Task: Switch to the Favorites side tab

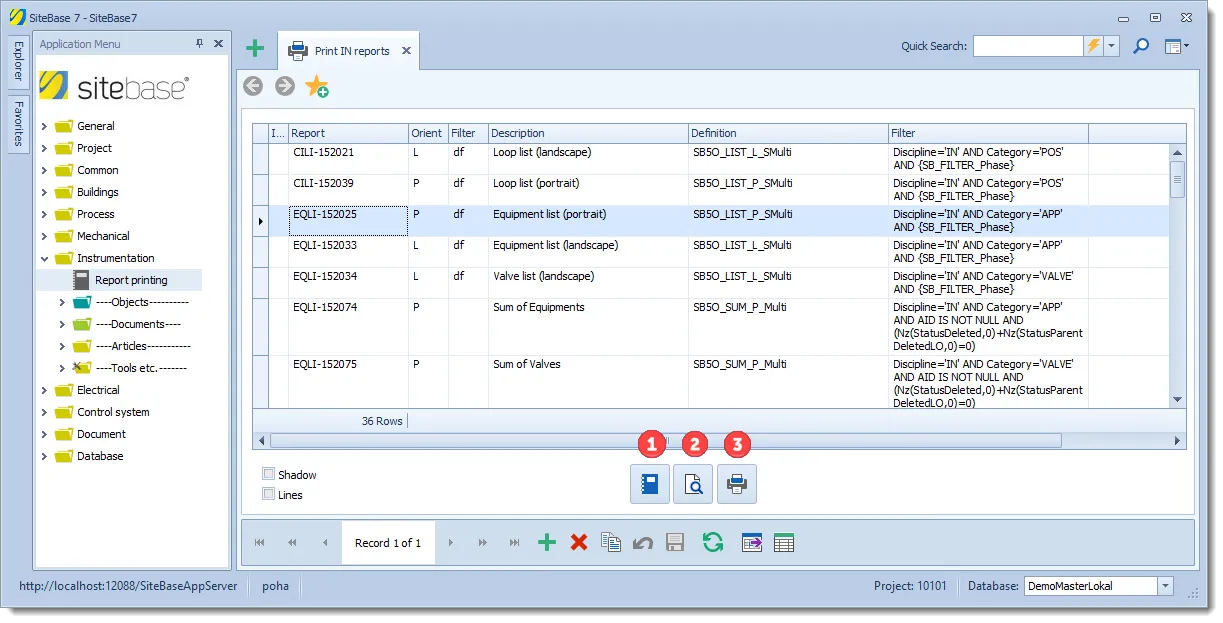Action: click(x=18, y=124)
